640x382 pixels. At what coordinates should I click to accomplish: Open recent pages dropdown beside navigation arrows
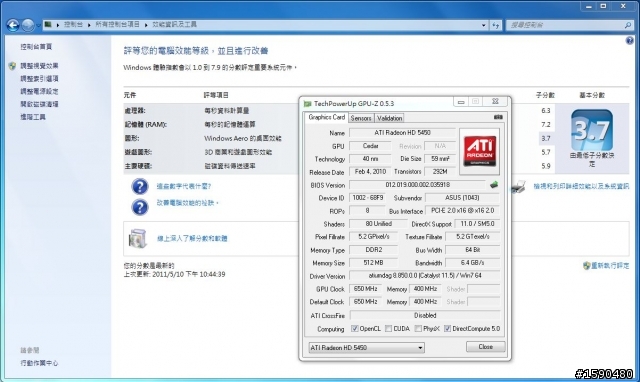(38, 25)
